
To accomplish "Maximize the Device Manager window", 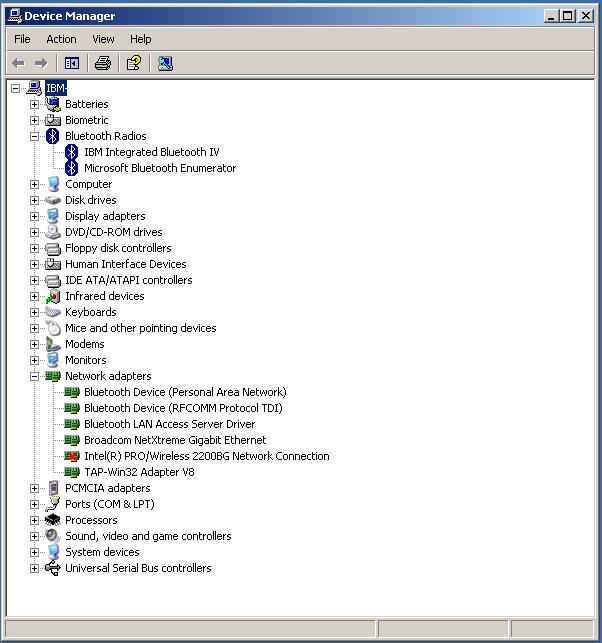I will [568, 16].
